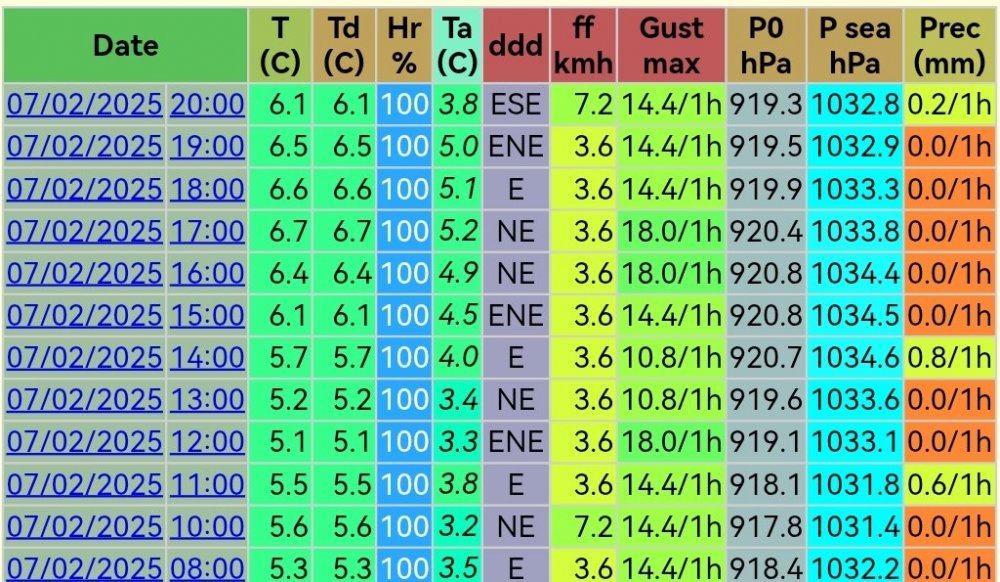Click the Prec (mm) column header
Viewport: 1000px width, 582px height.
[x=949, y=45]
